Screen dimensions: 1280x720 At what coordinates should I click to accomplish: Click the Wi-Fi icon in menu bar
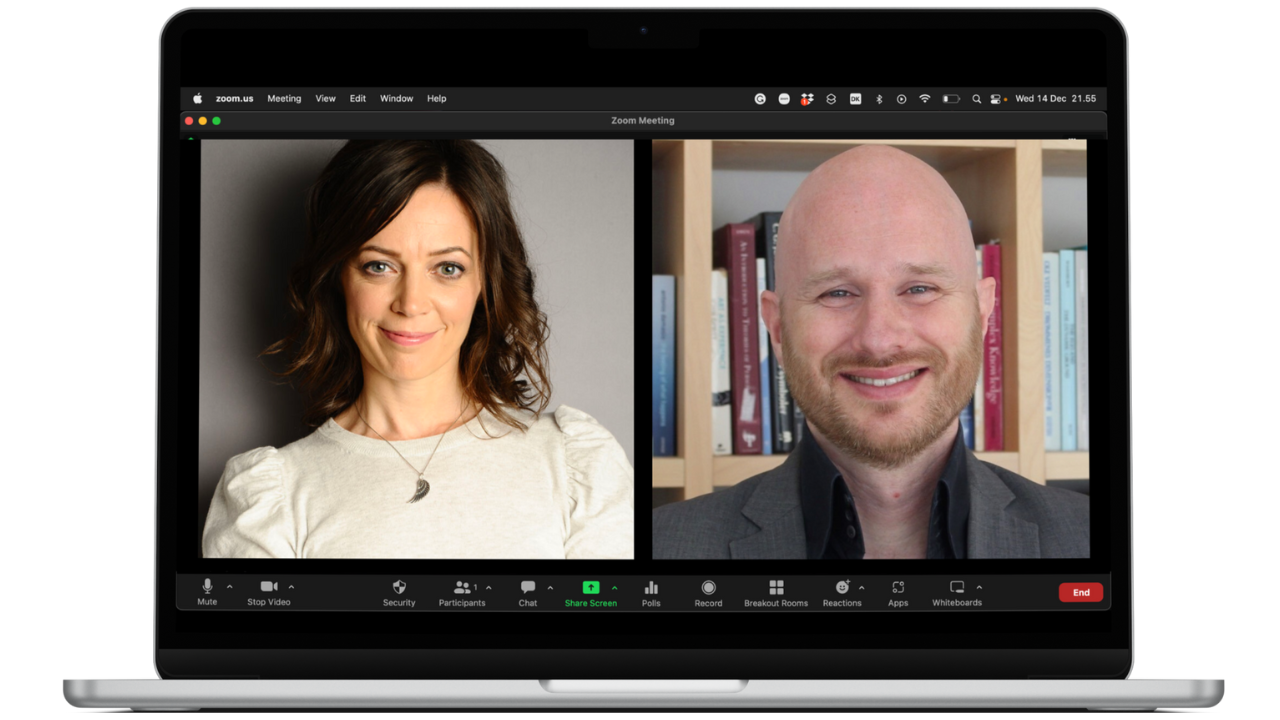pyautogui.click(x=925, y=99)
